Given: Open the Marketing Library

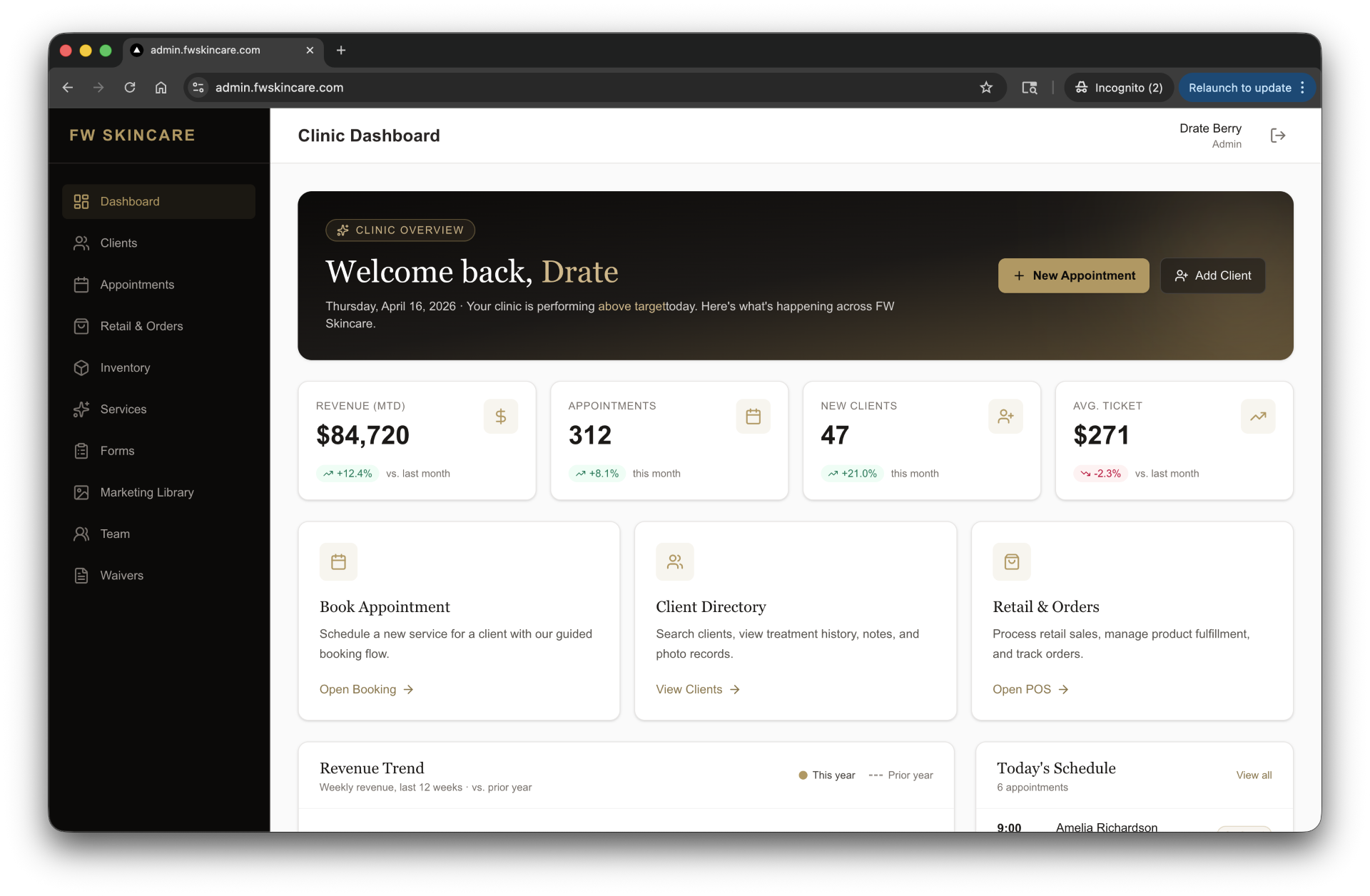Looking at the screenshot, I should click(x=146, y=492).
